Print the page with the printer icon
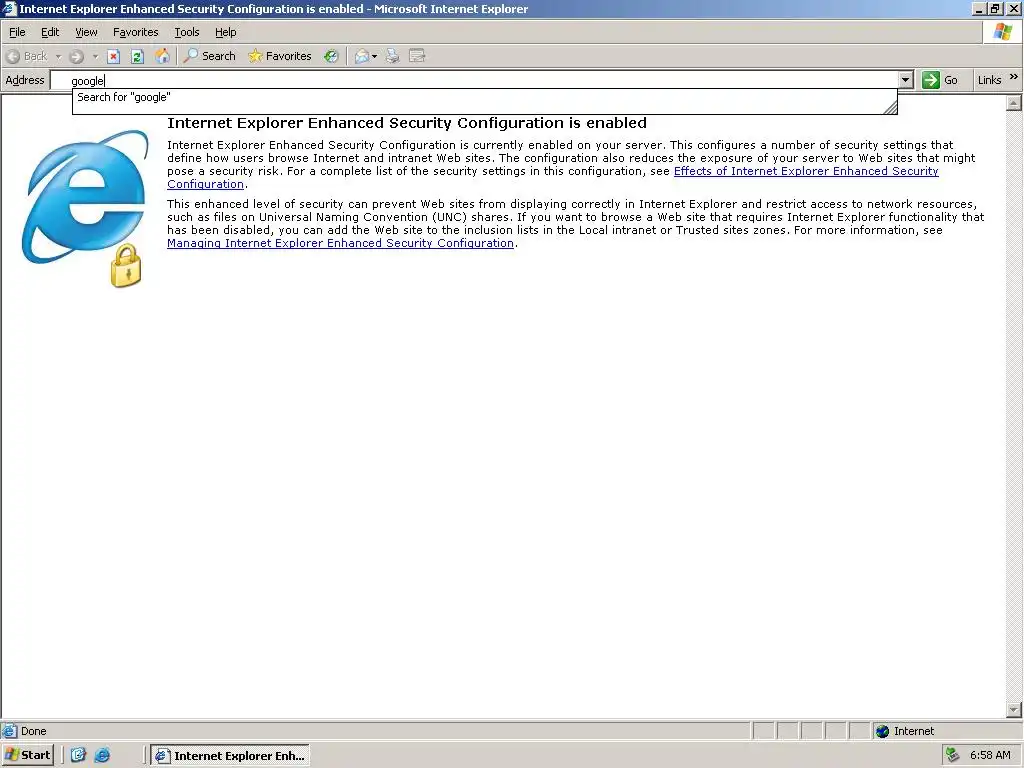Screen dimensions: 1024x768 [392, 56]
